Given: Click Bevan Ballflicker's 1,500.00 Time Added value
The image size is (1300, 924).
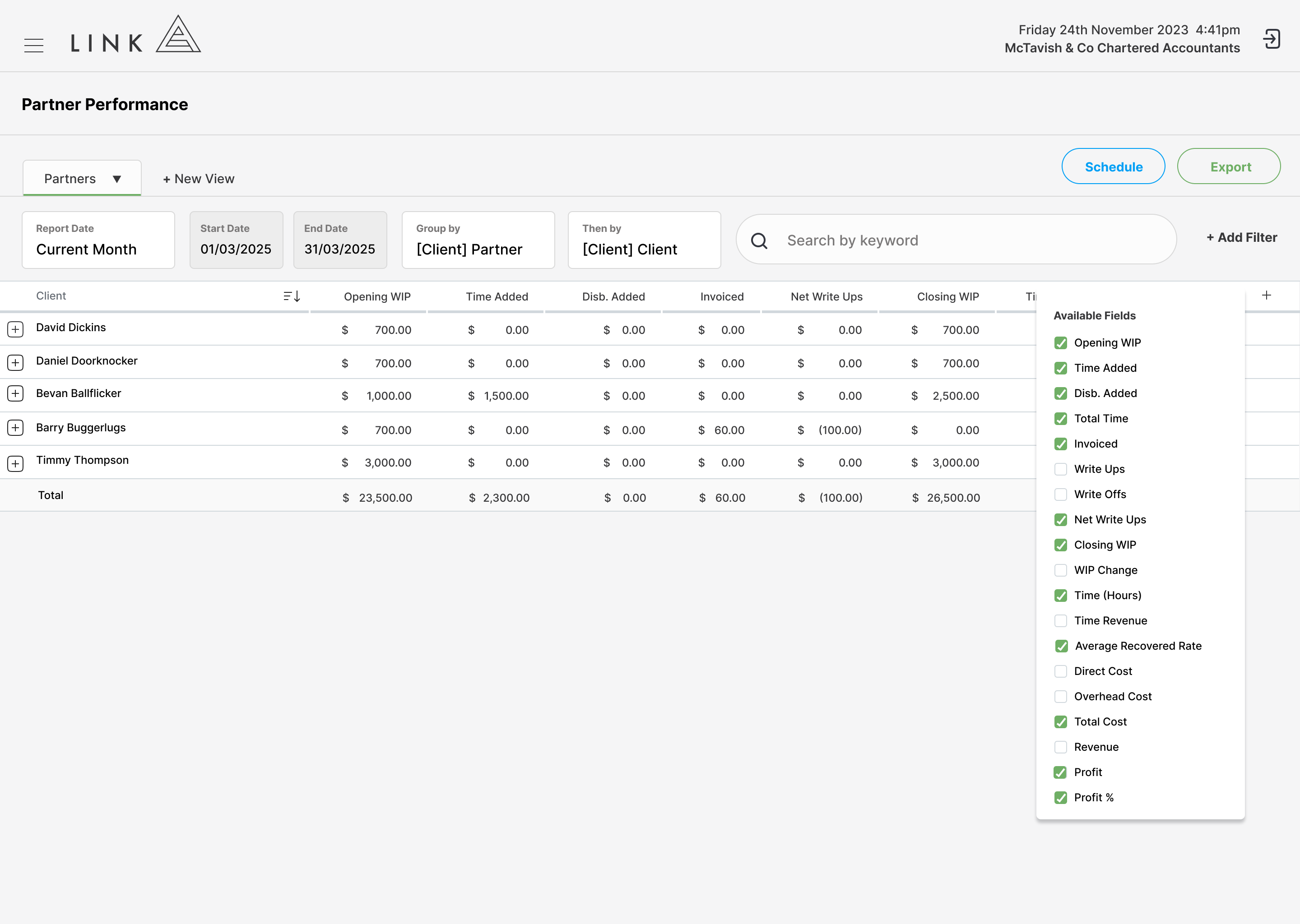Looking at the screenshot, I should (506, 396).
